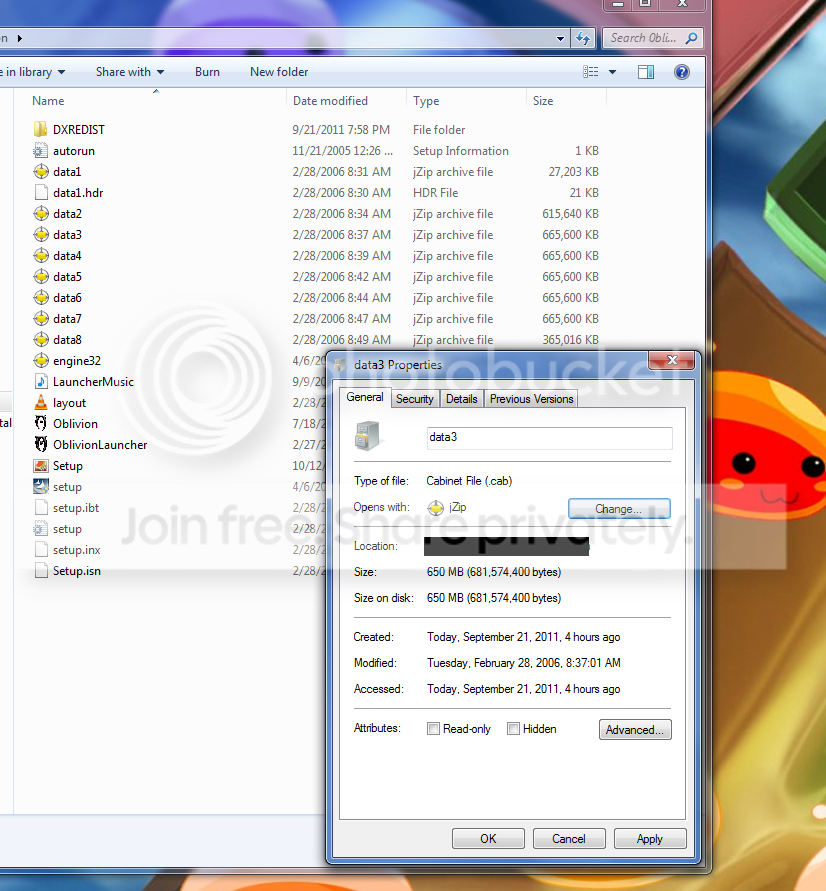Open the Previous Versions tab
Viewport: 826px width, 891px height.
click(x=531, y=399)
